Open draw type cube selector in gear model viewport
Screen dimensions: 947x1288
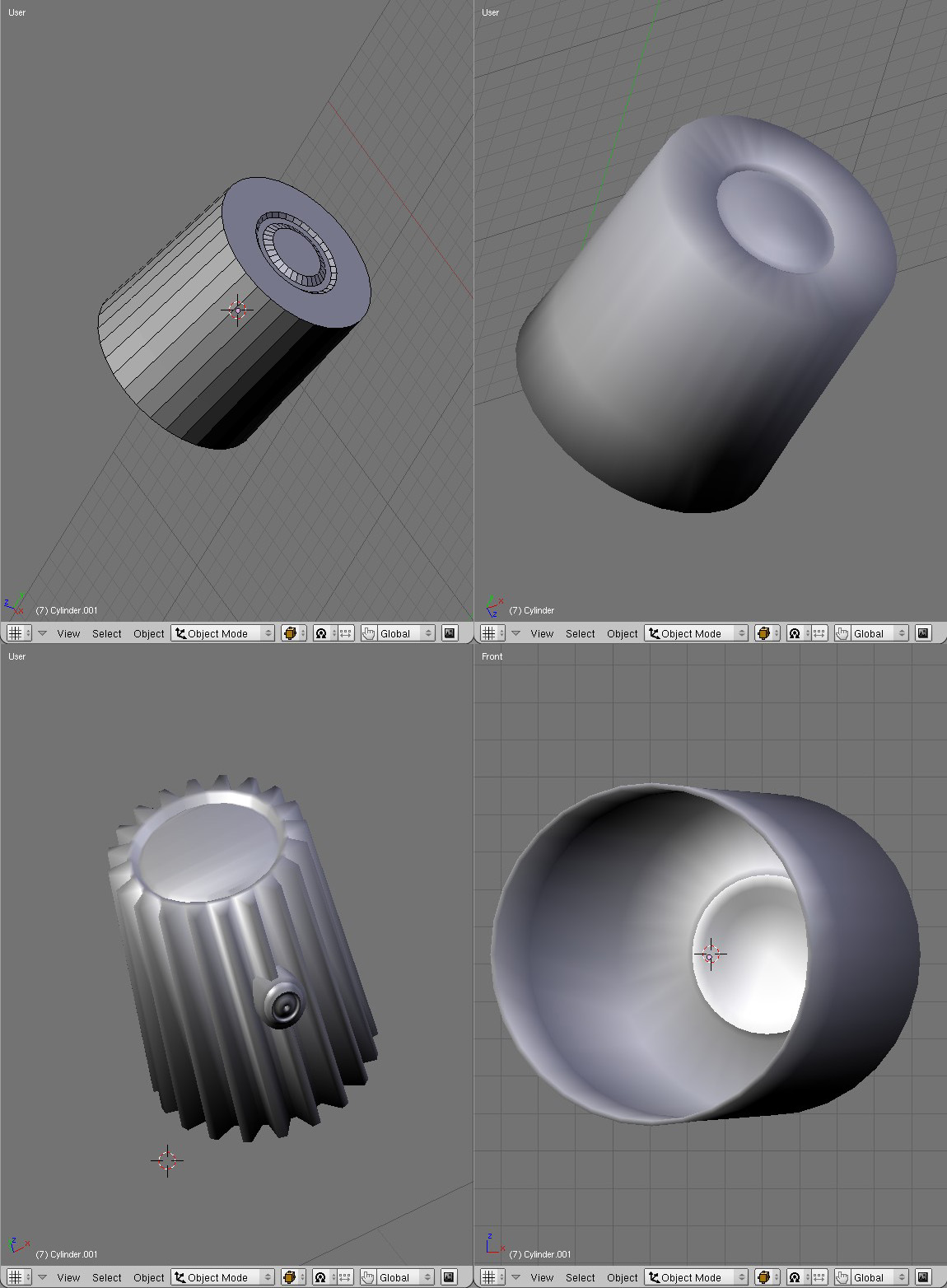coord(294,1277)
